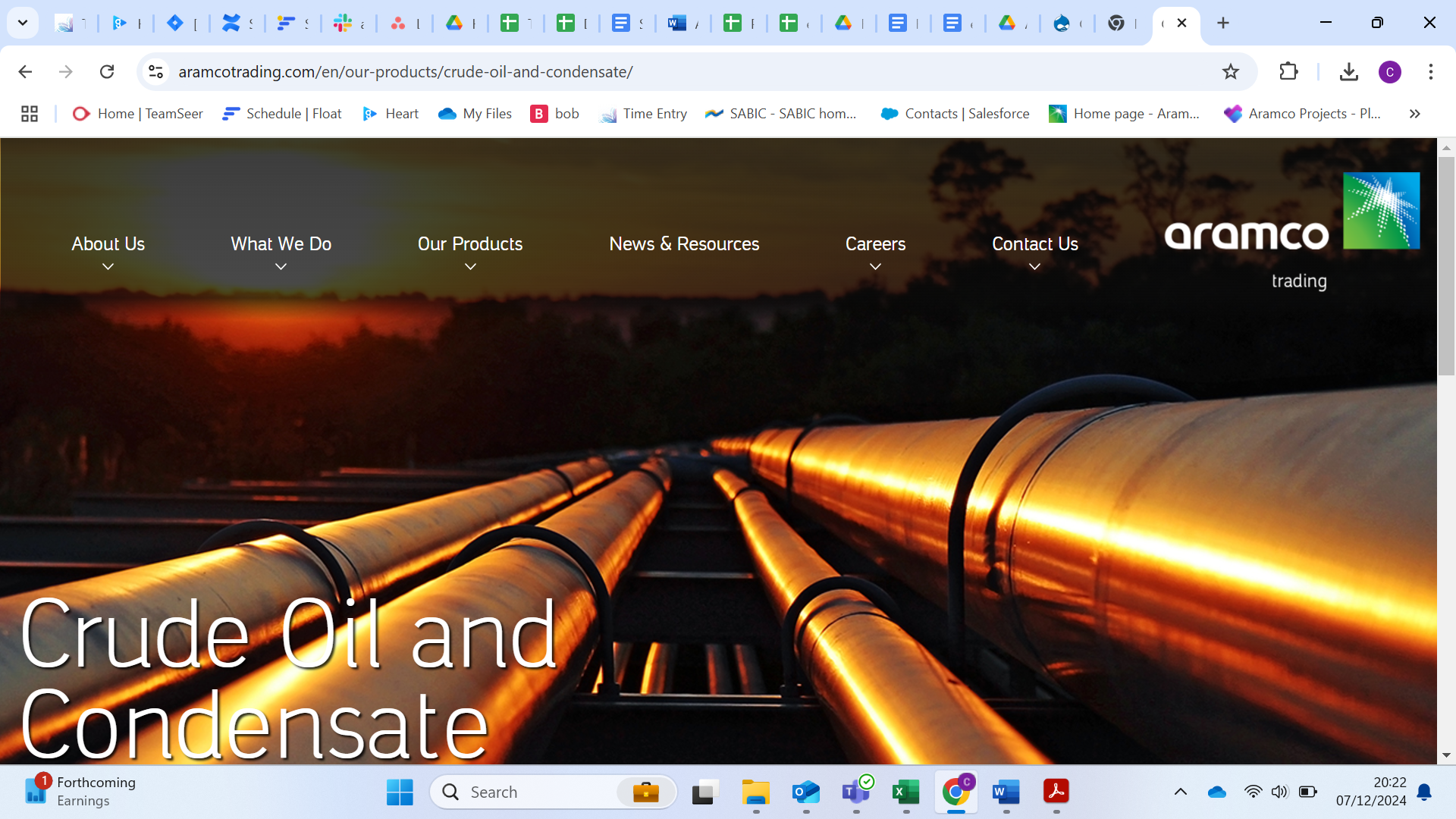Viewport: 1456px width, 819px height.
Task: Bookmark this page with star icon
Action: [x=1230, y=72]
